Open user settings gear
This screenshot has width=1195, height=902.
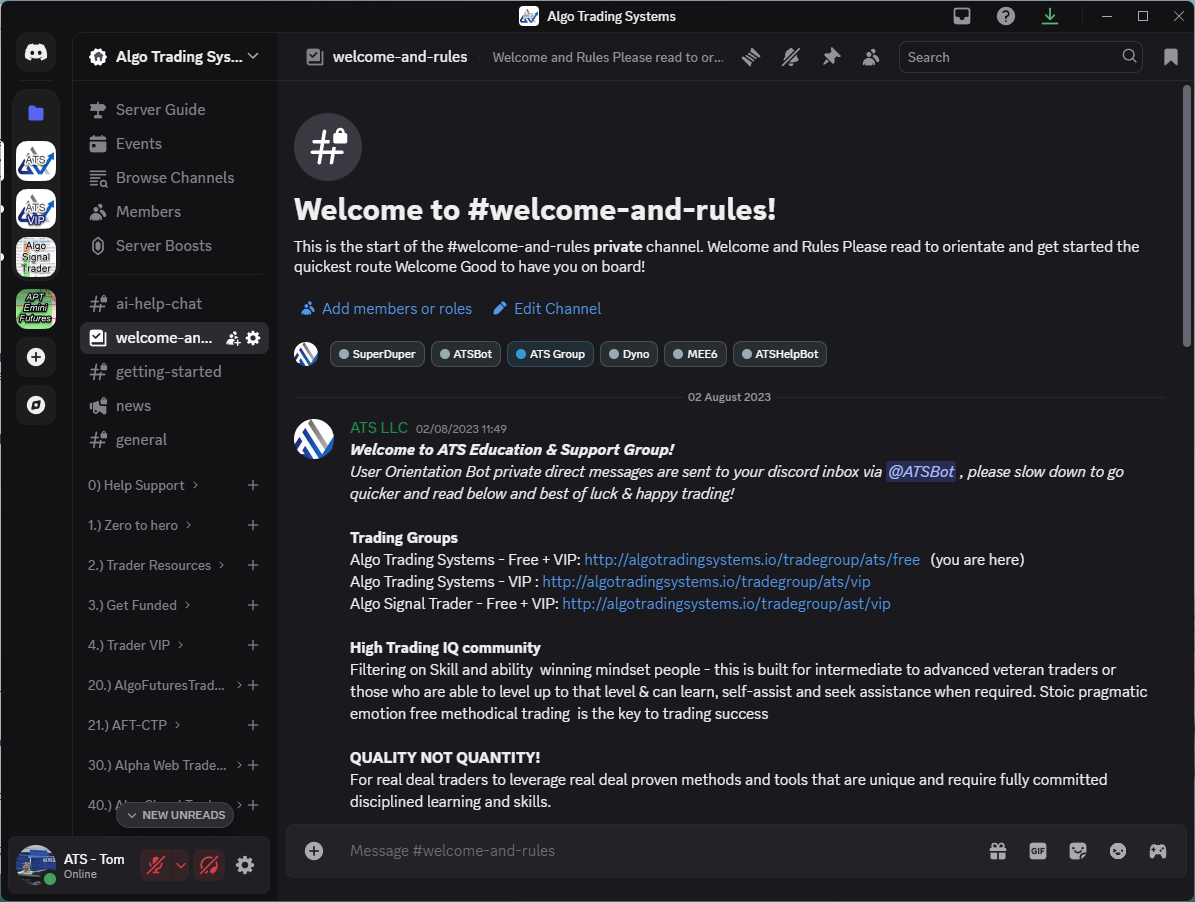point(245,865)
